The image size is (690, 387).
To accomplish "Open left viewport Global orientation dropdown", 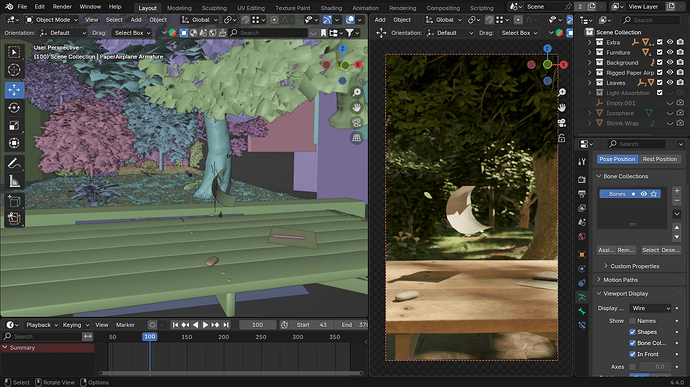I will pyautogui.click(x=200, y=20).
